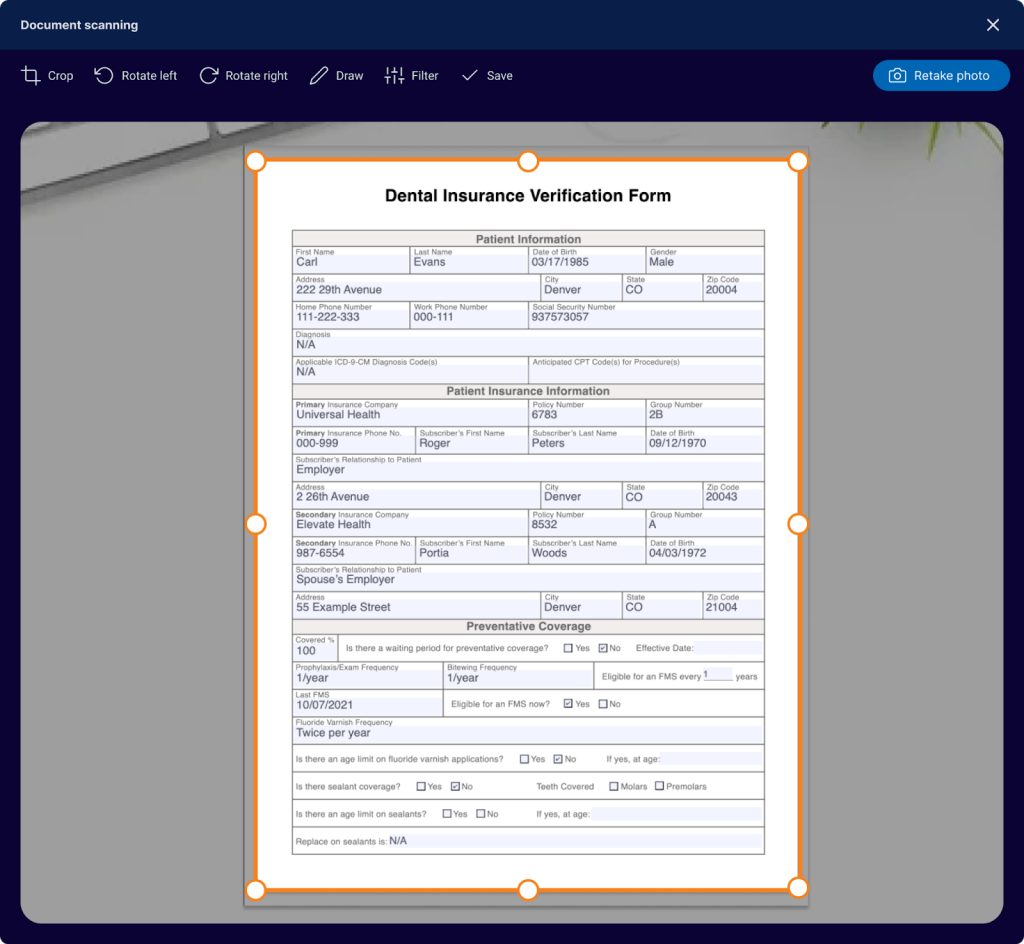Close the Document scanning dialog
Viewport: 1024px width, 944px height.
(x=993, y=25)
